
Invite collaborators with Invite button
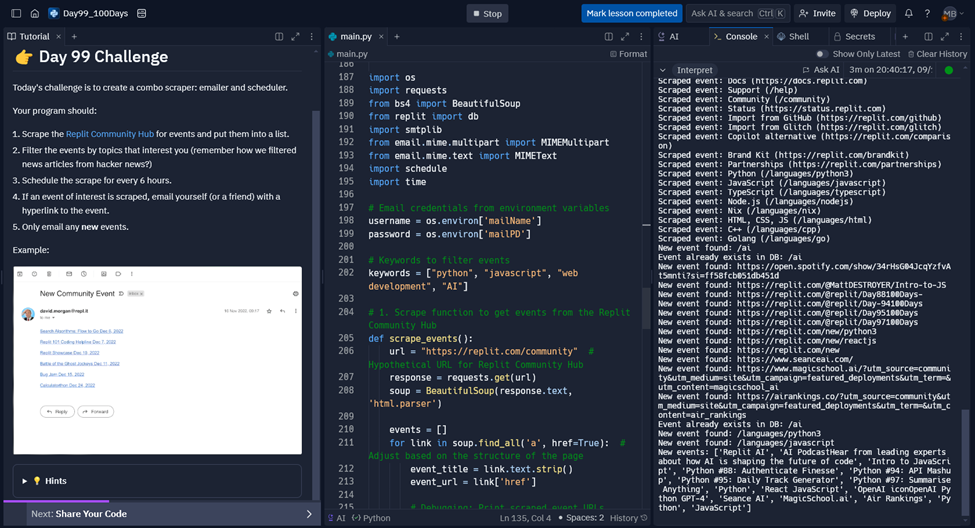coord(817,13)
